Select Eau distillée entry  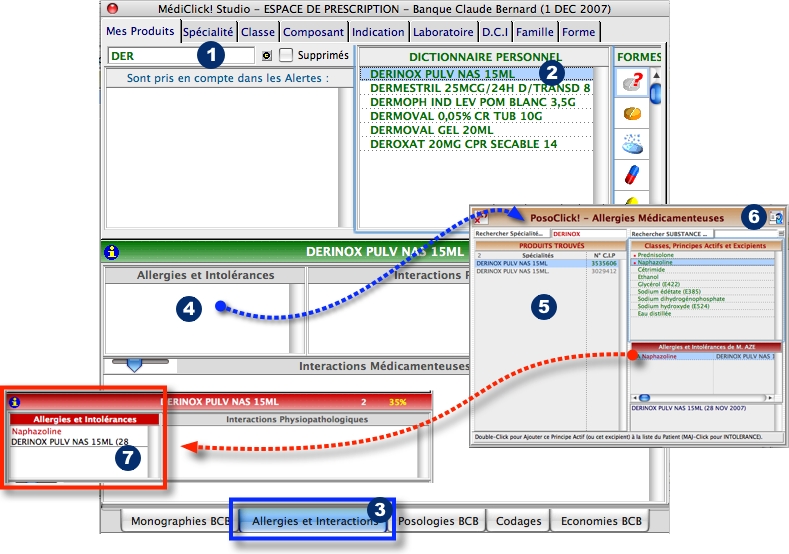702,313
